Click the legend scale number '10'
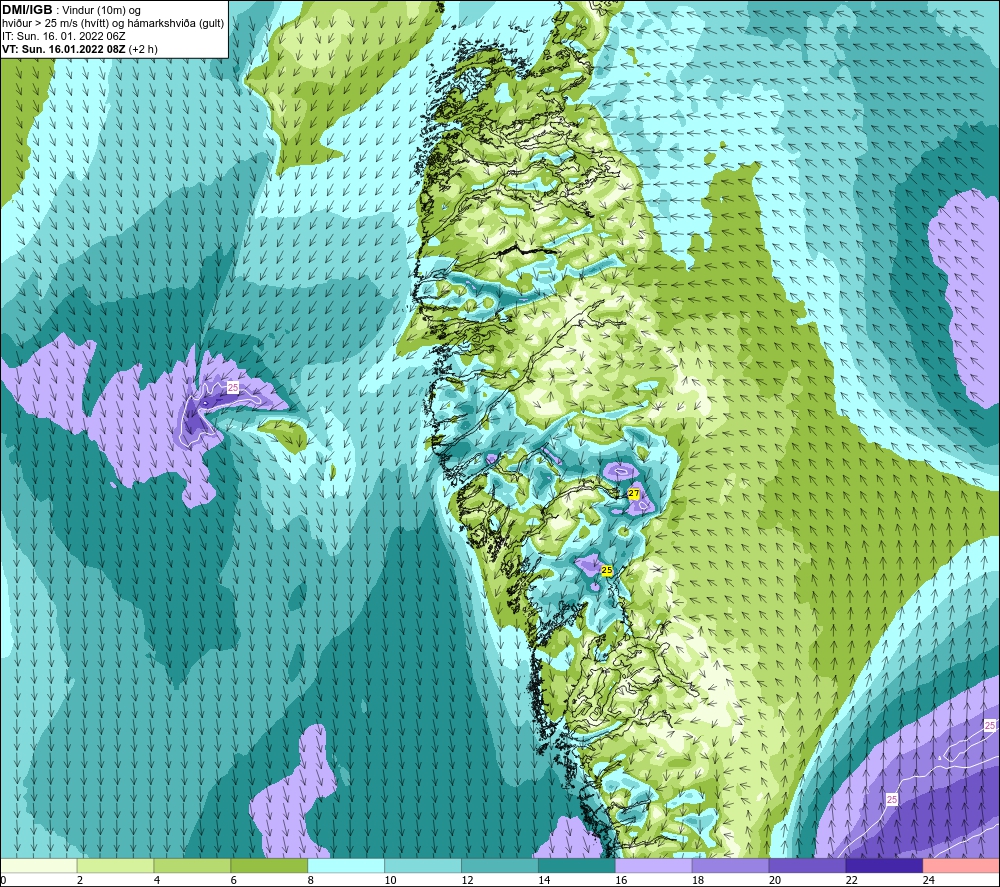Image resolution: width=1000 pixels, height=887 pixels. 390,880
